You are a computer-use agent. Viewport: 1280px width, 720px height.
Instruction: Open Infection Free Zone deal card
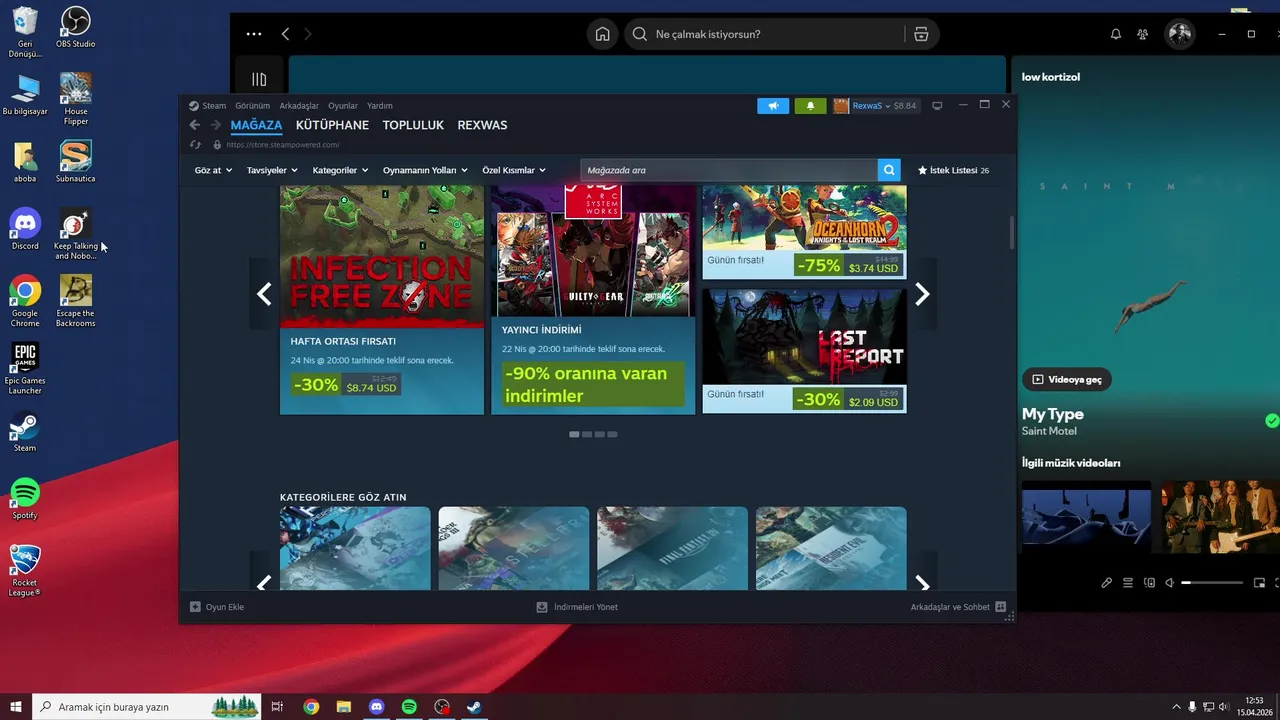click(382, 299)
